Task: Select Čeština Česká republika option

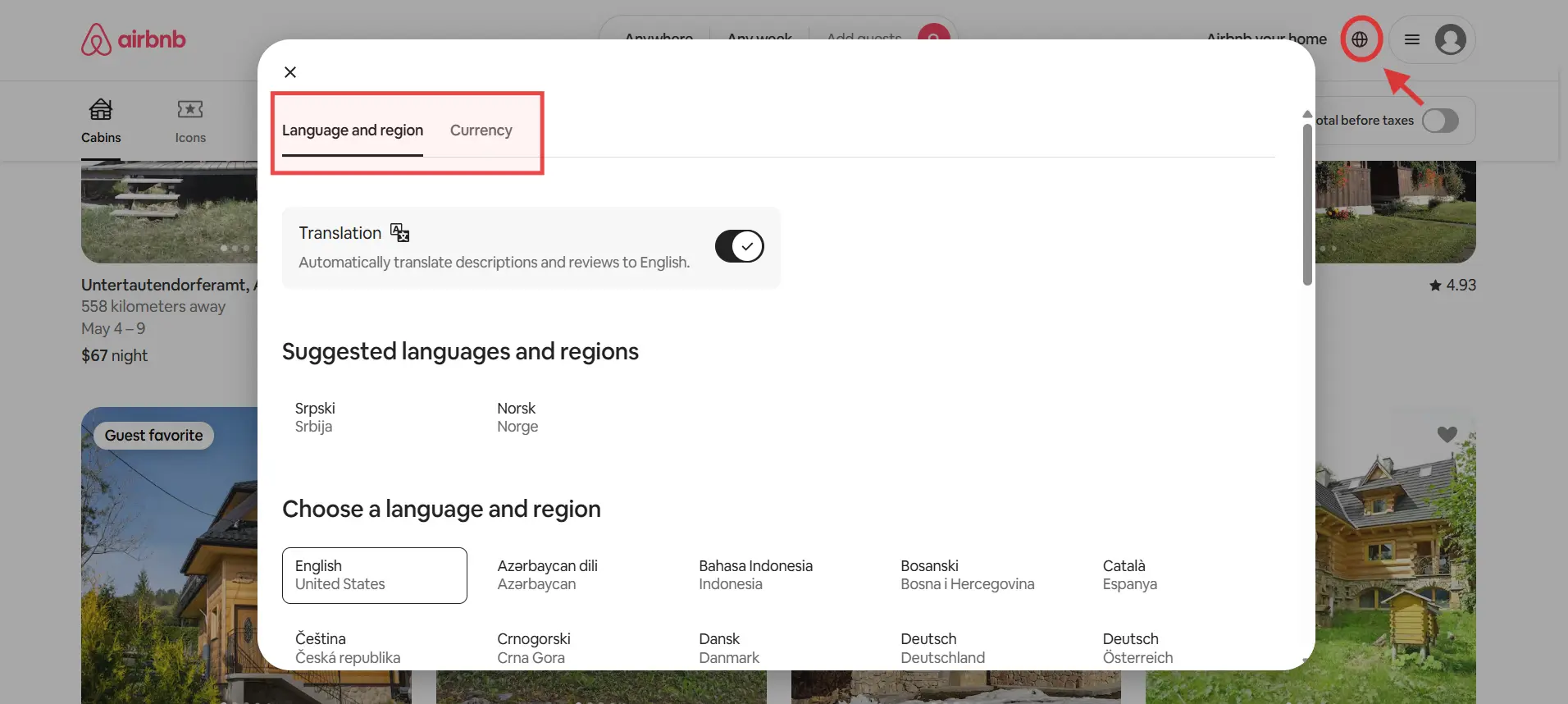Action: pyautogui.click(x=375, y=647)
